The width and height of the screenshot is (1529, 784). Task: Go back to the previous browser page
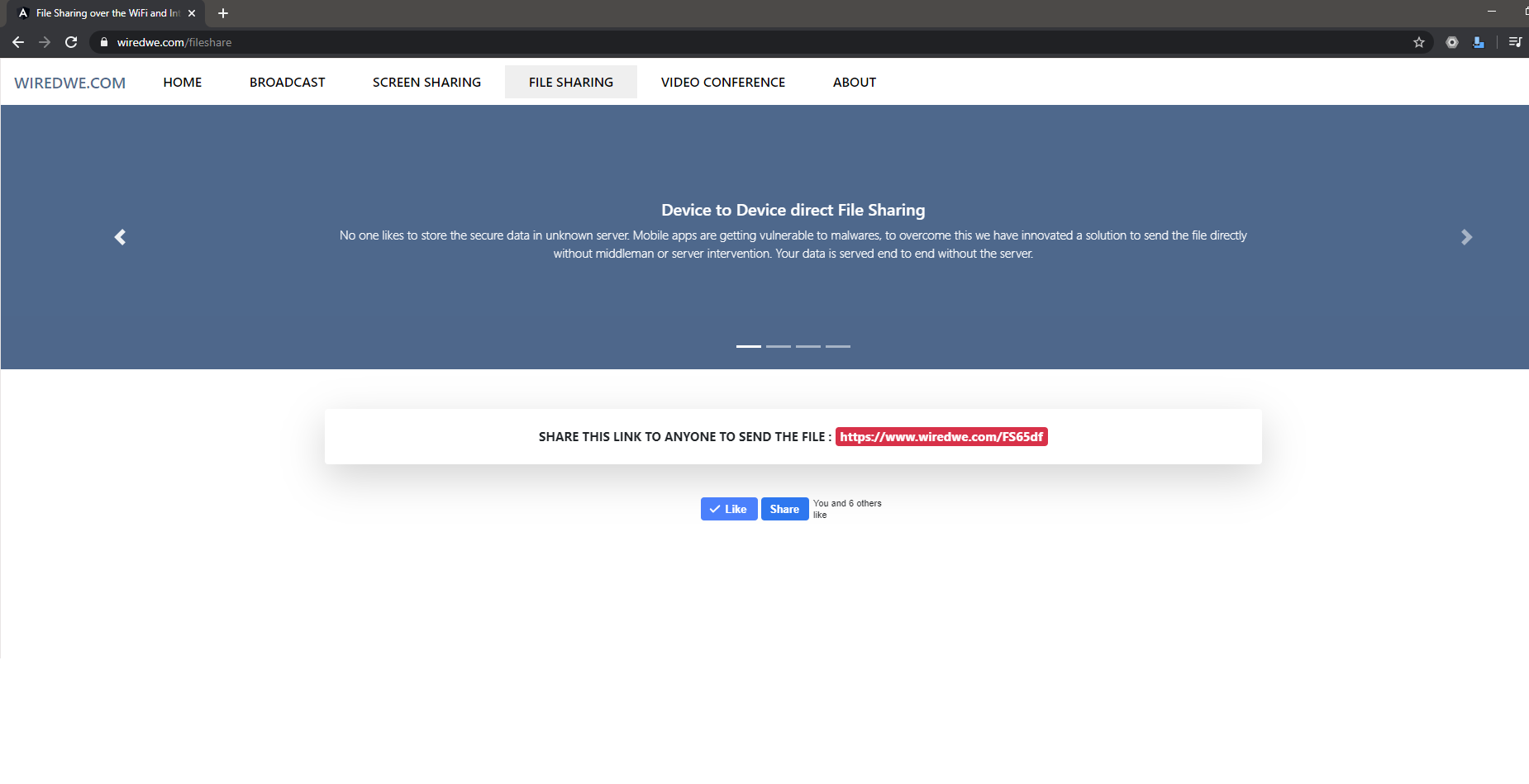18,42
